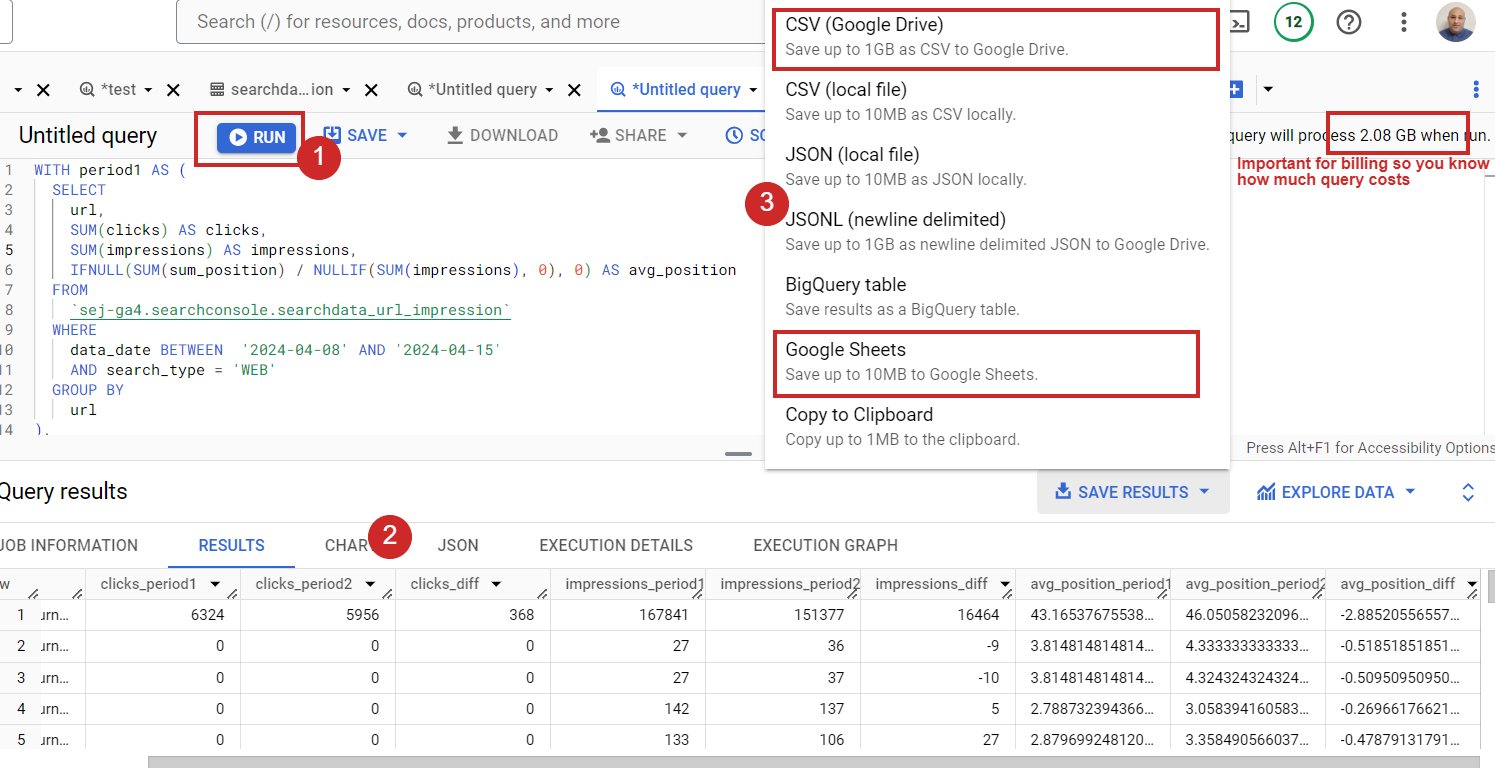Viewport: 1495px width, 769px height.
Task: Switch to the Execution Graph tab
Action: pos(824,545)
